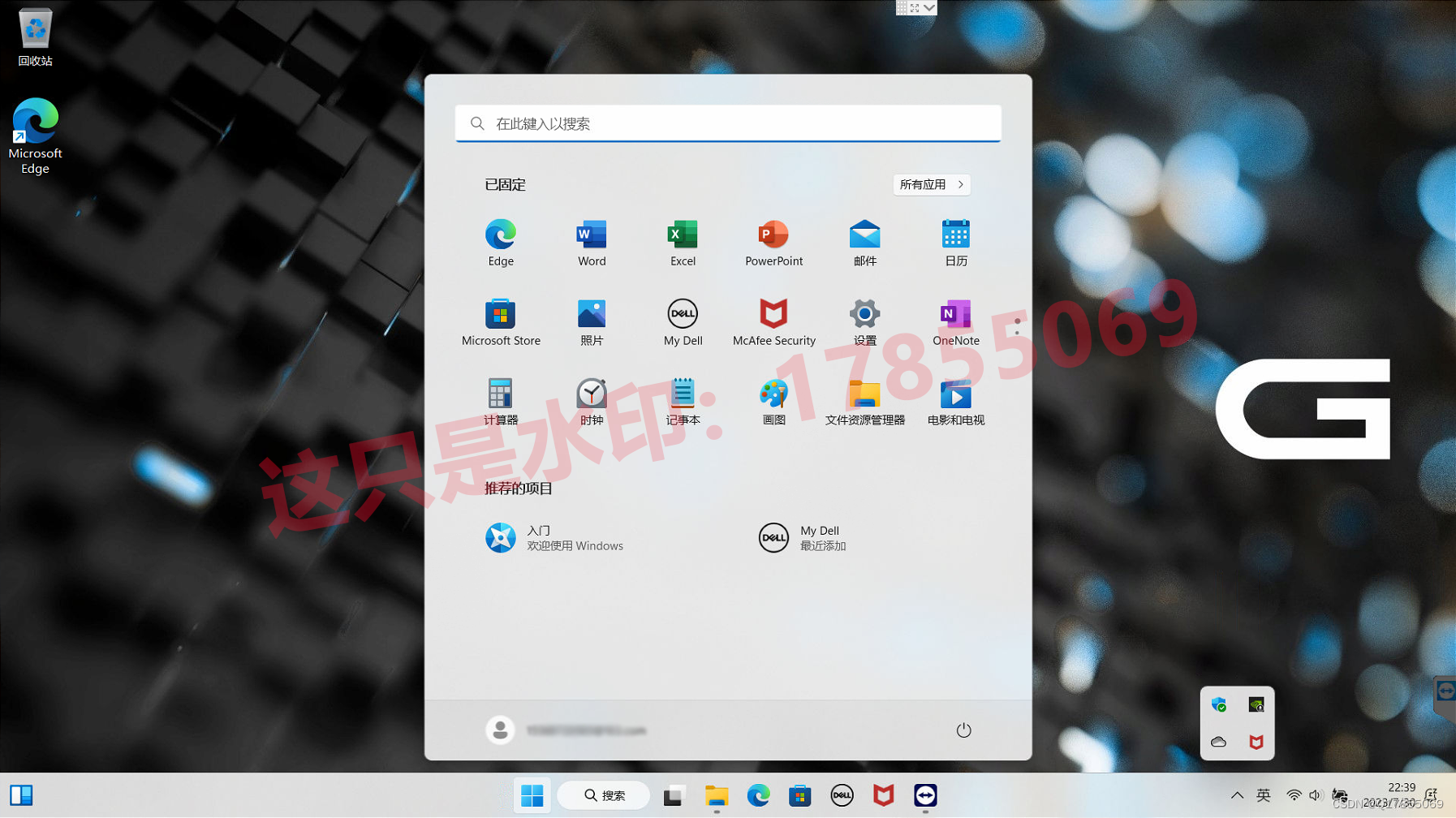Click the Windows Start taskbar button
Image resolution: width=1456 pixels, height=818 pixels.
click(x=532, y=795)
